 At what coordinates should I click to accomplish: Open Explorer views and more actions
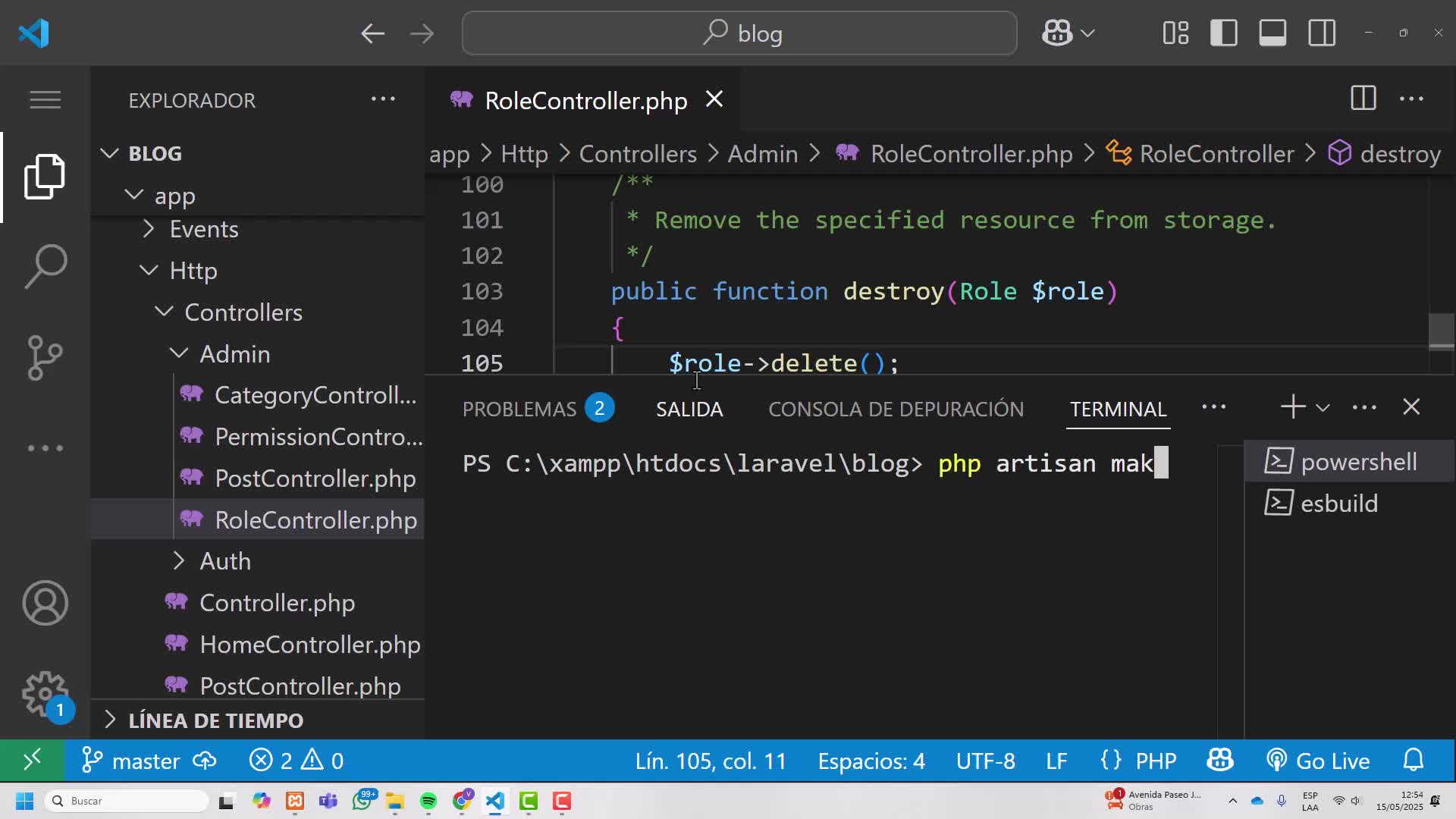click(383, 99)
